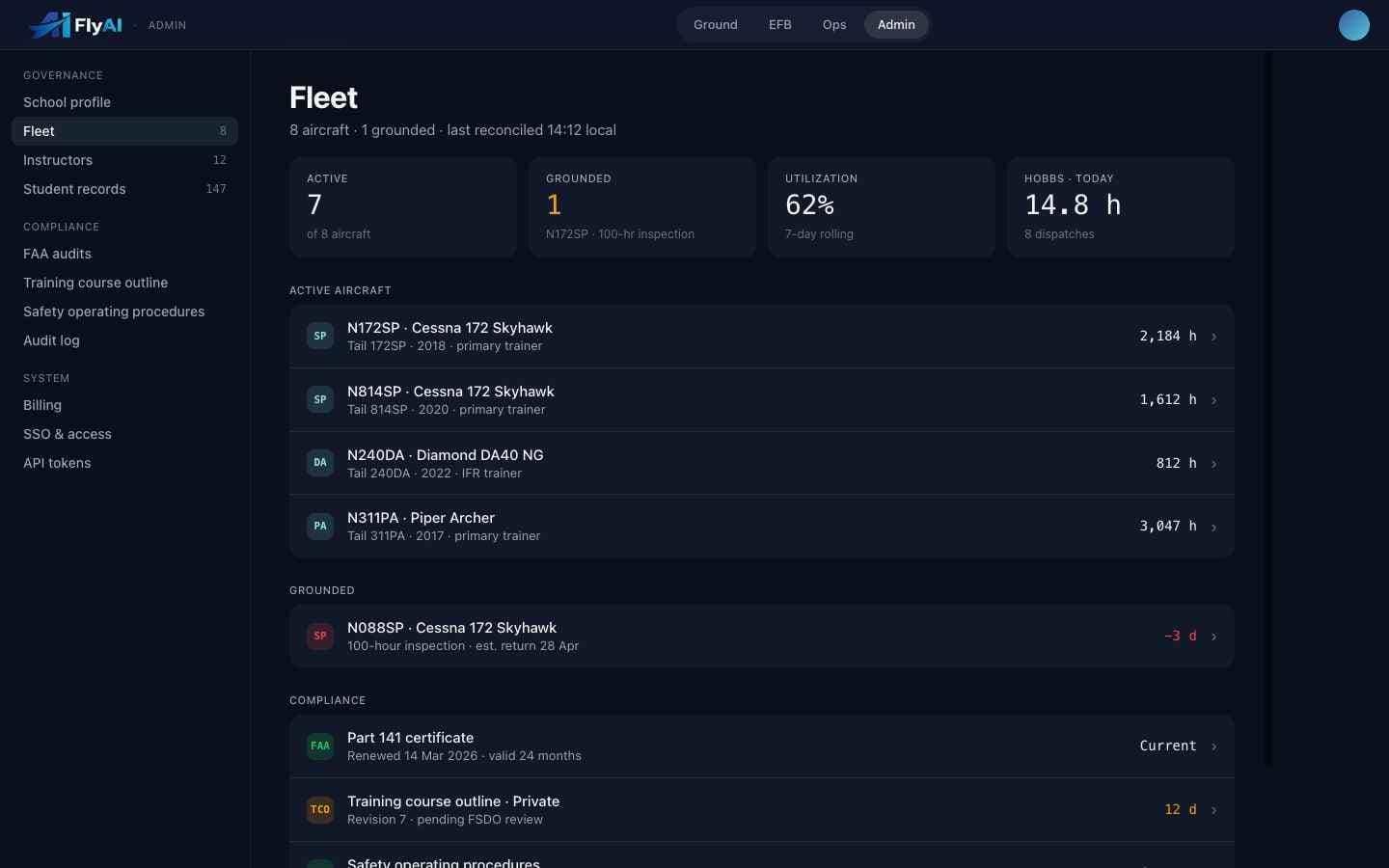Viewport: 1389px width, 868px height.
Task: Click the FlyAI logo in header
Action: pos(75,25)
